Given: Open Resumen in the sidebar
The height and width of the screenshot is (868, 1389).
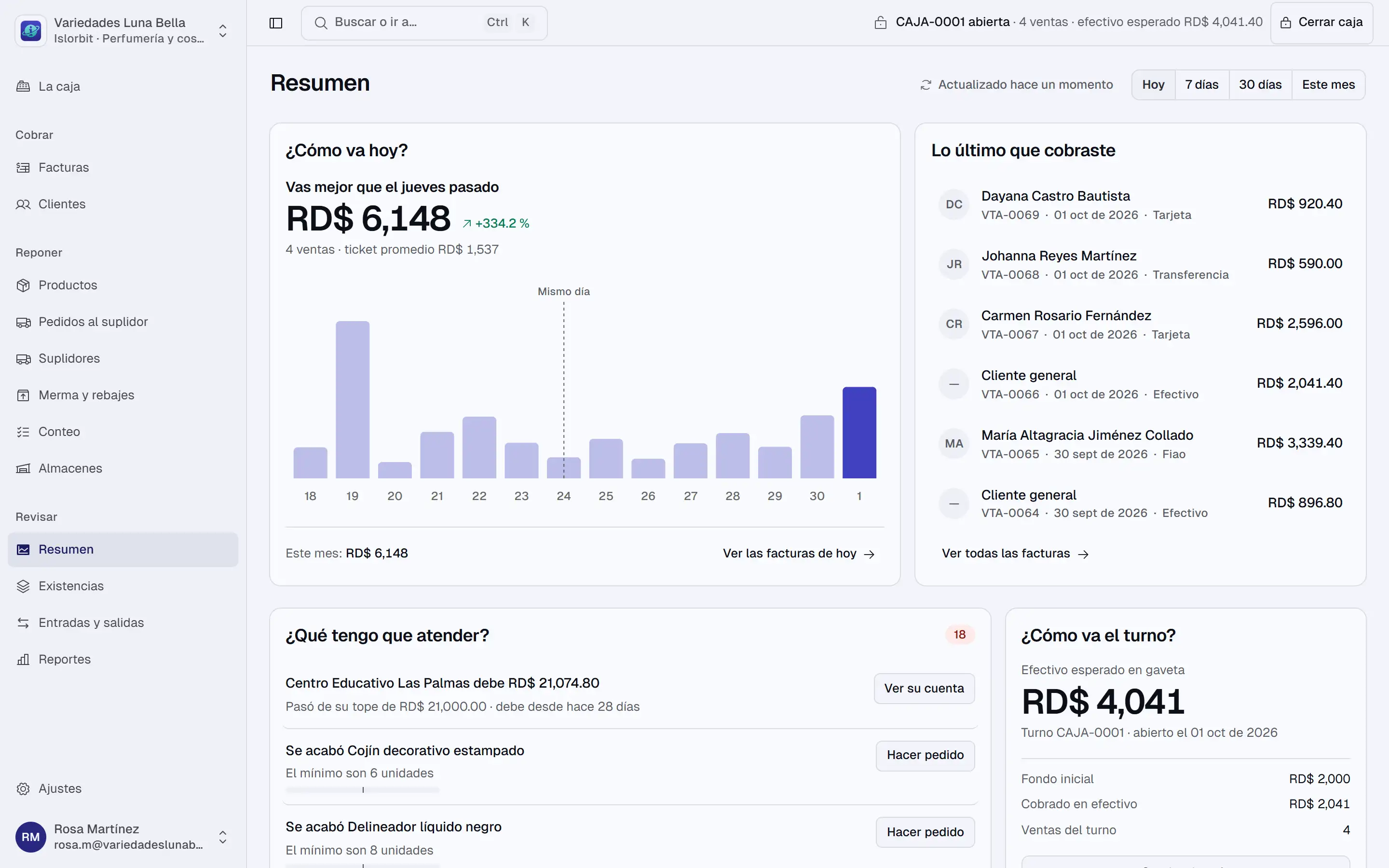Looking at the screenshot, I should pyautogui.click(x=123, y=549).
